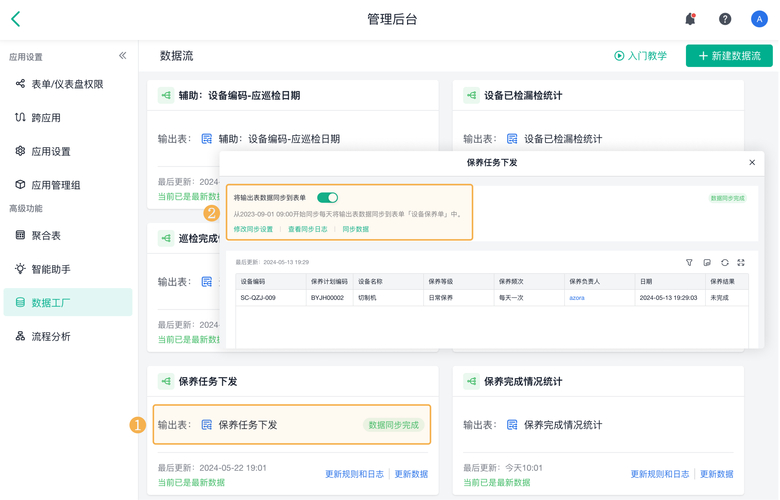Click refresh icon in popup table toolbar
The width and height of the screenshot is (780, 500).
pos(725,263)
